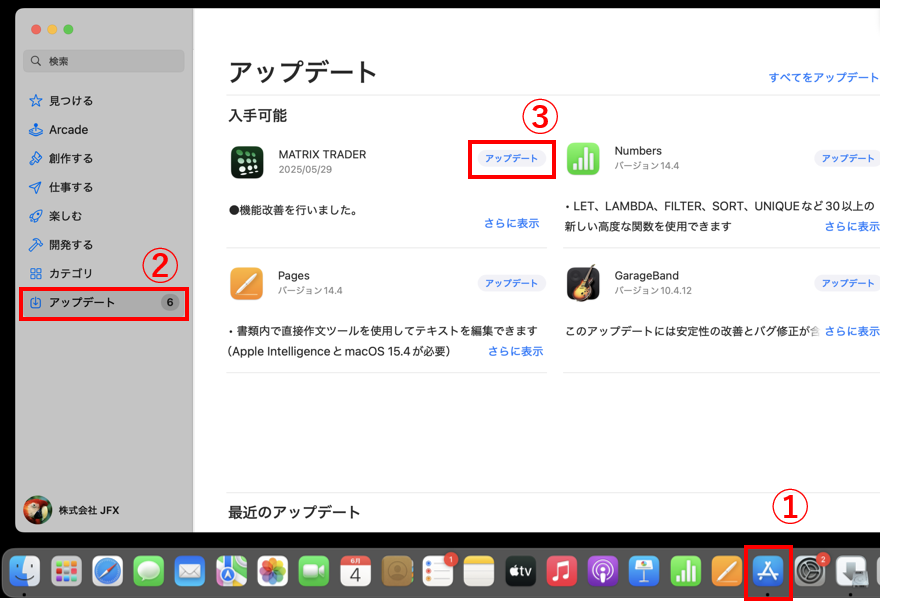Launch Music from the Dock
916x616 pixels.
click(561, 570)
